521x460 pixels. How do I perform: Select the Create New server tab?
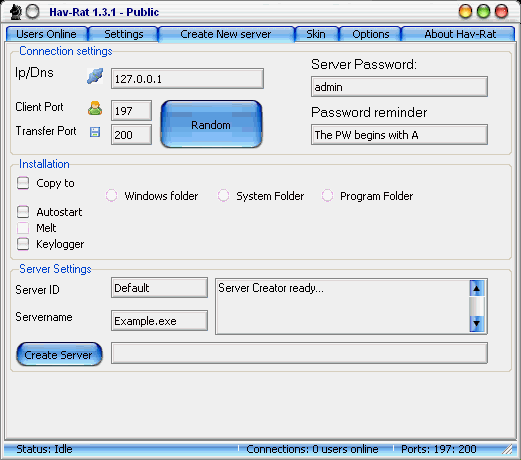click(226, 34)
